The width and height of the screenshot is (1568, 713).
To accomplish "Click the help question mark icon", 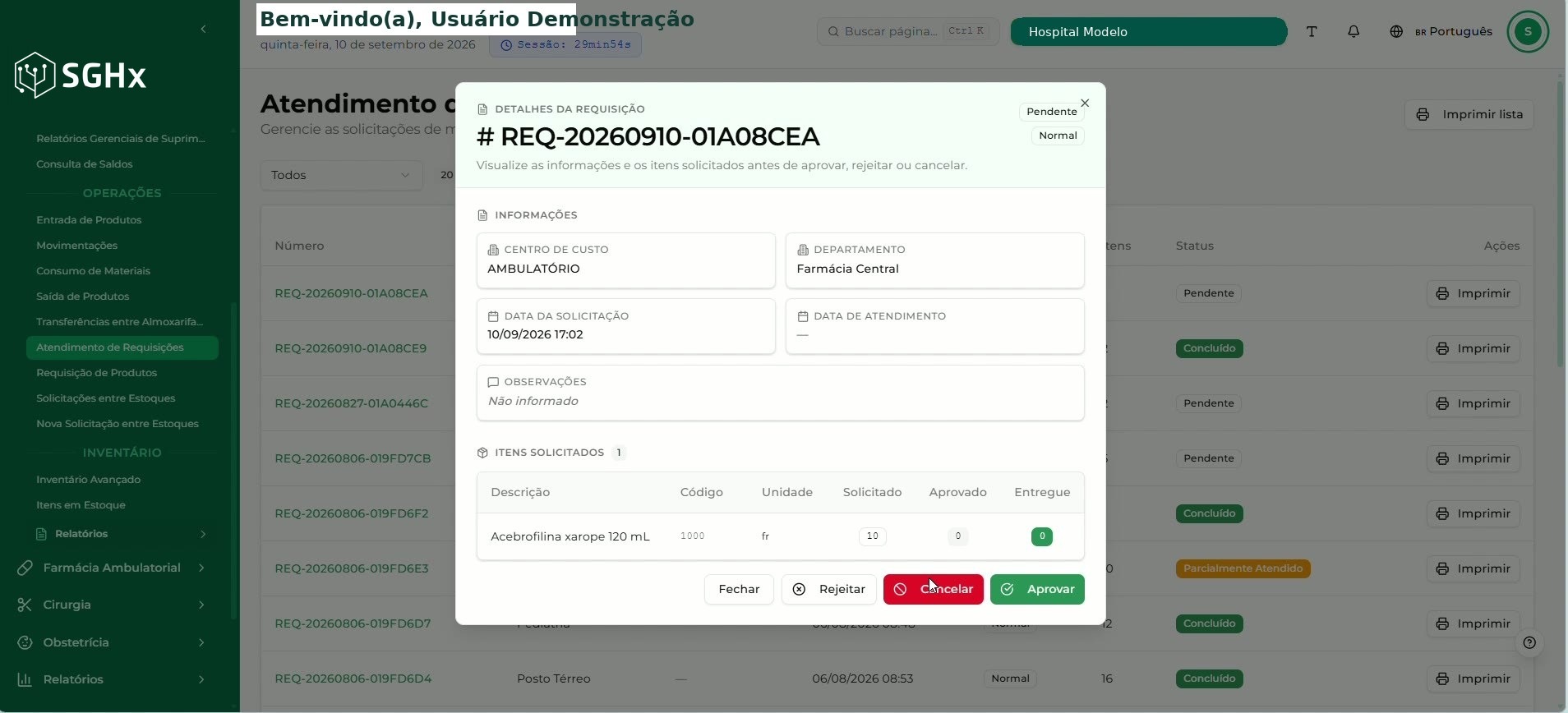I will (x=1529, y=642).
